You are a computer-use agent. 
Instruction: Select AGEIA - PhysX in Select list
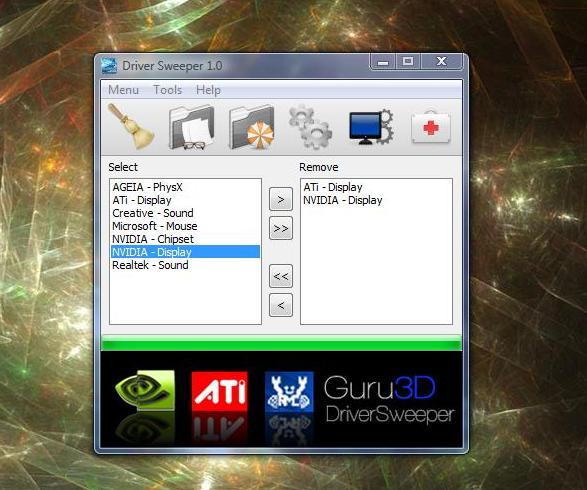point(185,187)
